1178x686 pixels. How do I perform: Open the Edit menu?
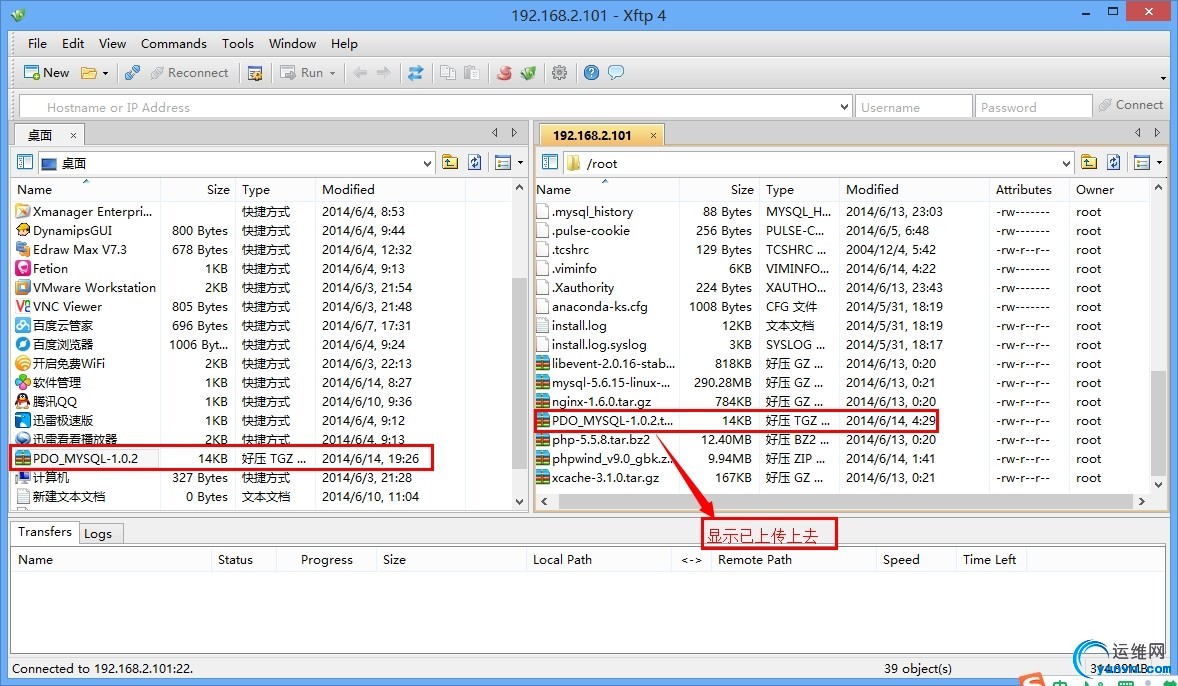73,44
